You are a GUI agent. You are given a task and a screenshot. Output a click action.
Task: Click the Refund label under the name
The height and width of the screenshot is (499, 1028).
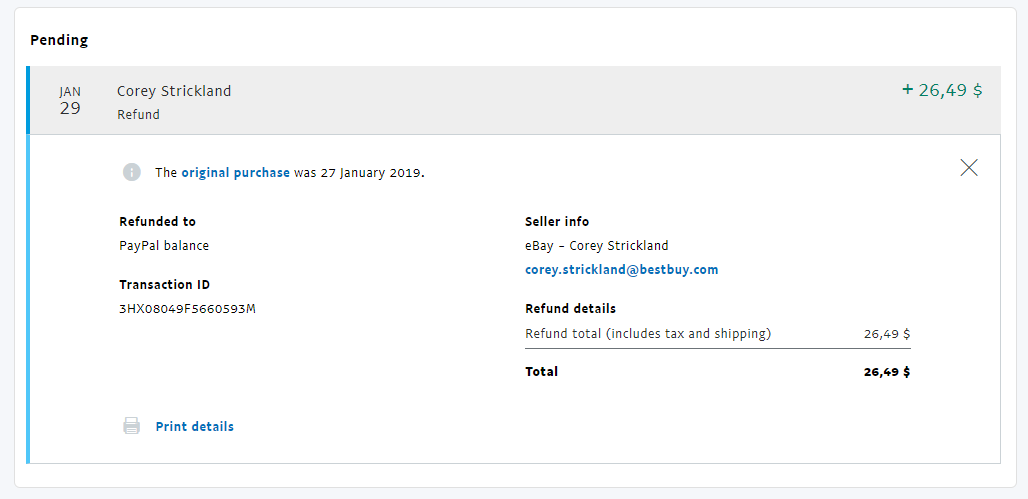click(x=138, y=114)
